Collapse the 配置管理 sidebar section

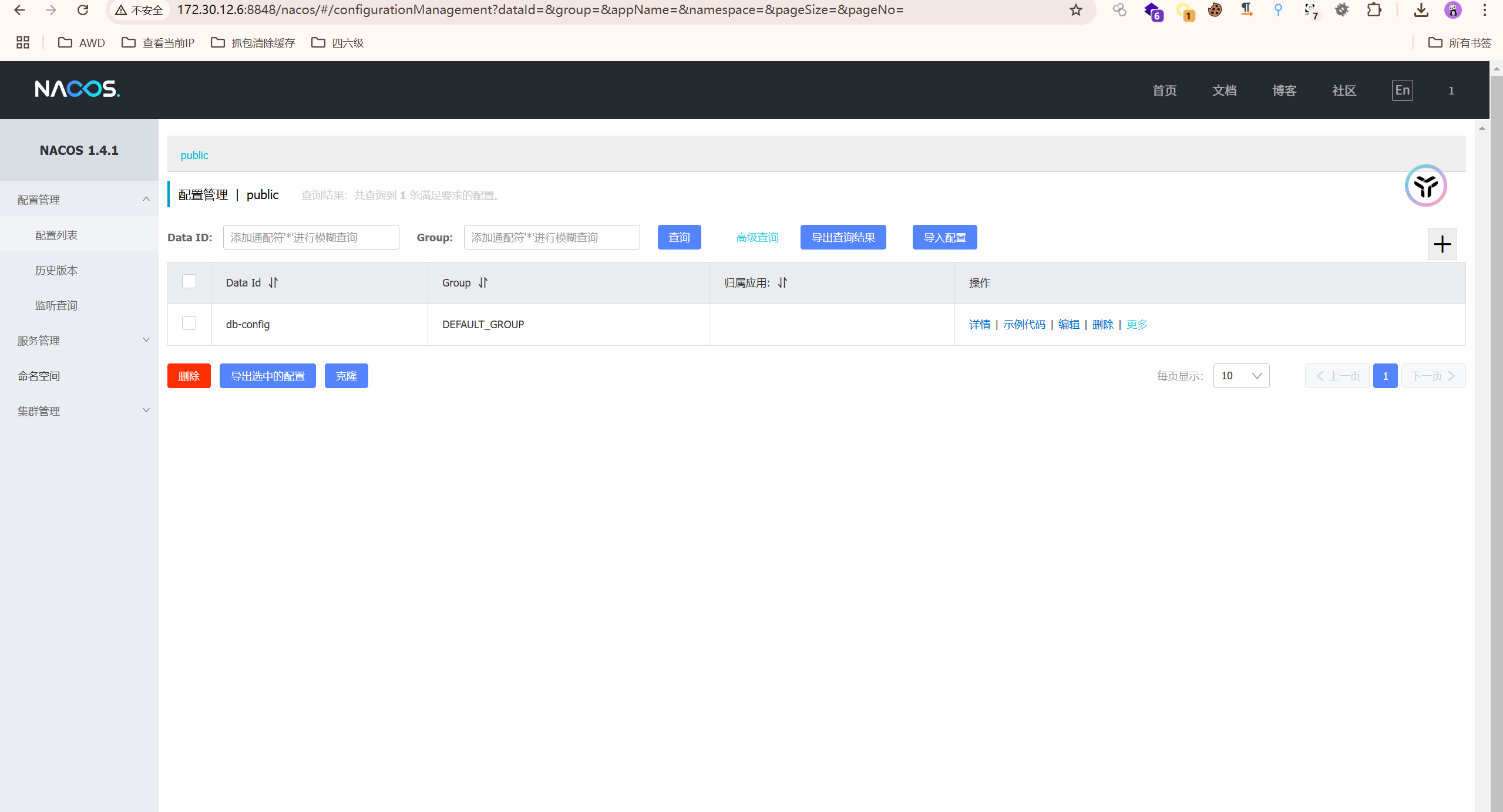coord(79,200)
